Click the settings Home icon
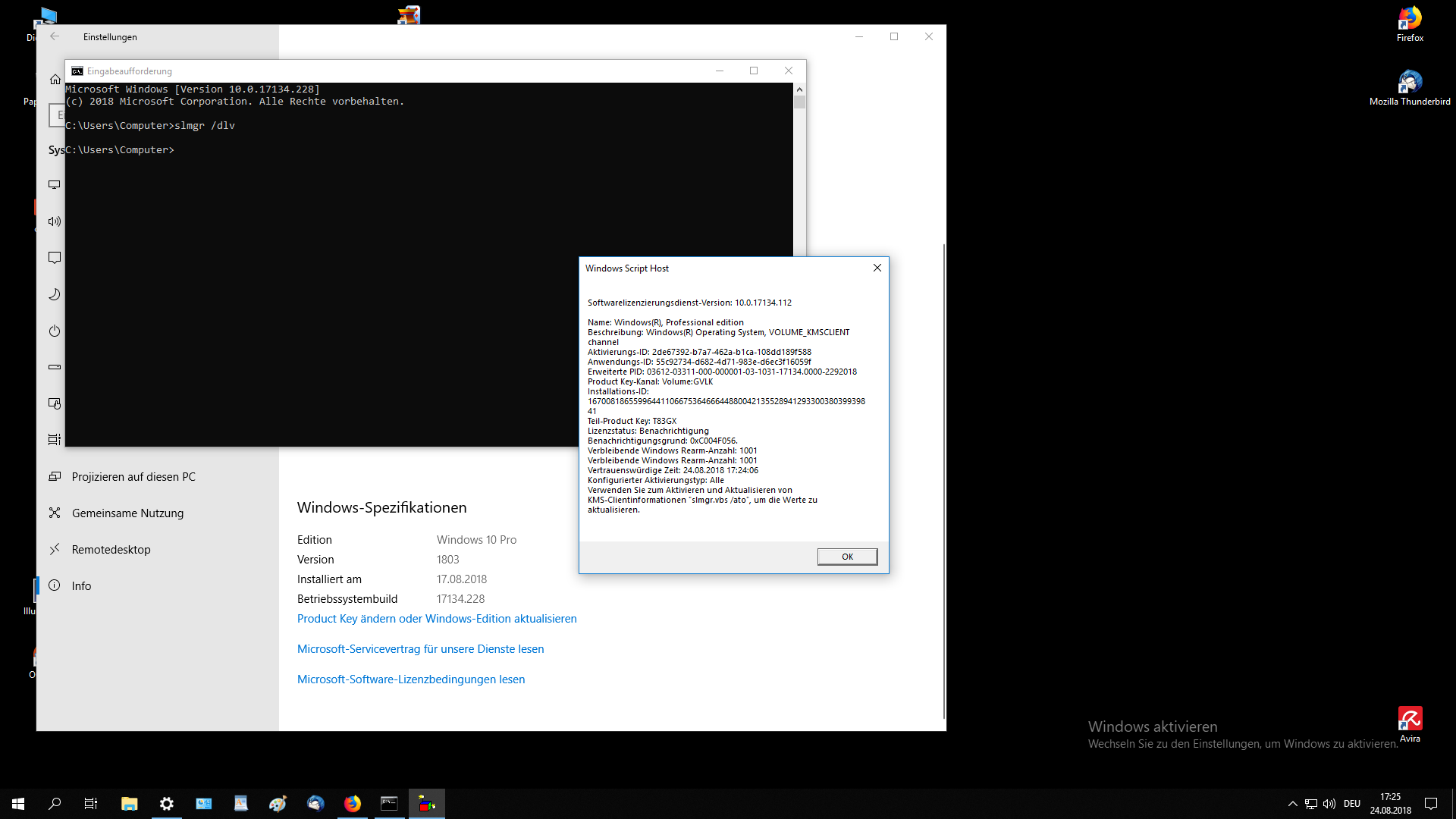The image size is (1456, 819). [55, 80]
